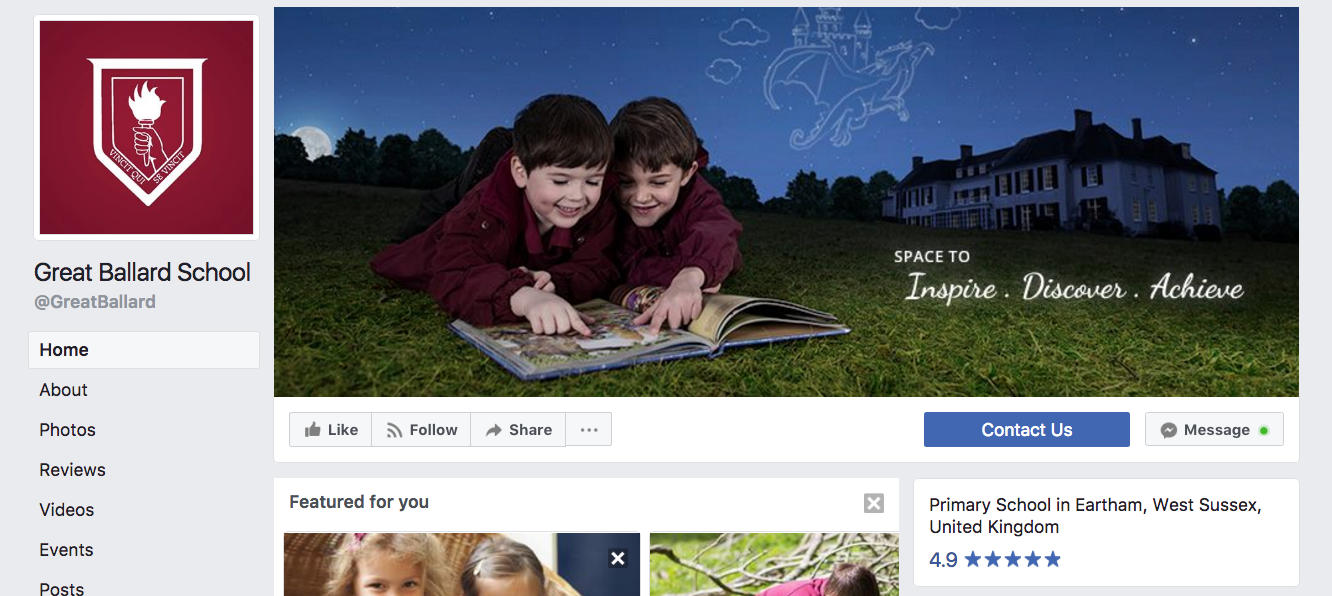Dismiss the first featured photo card

618,558
